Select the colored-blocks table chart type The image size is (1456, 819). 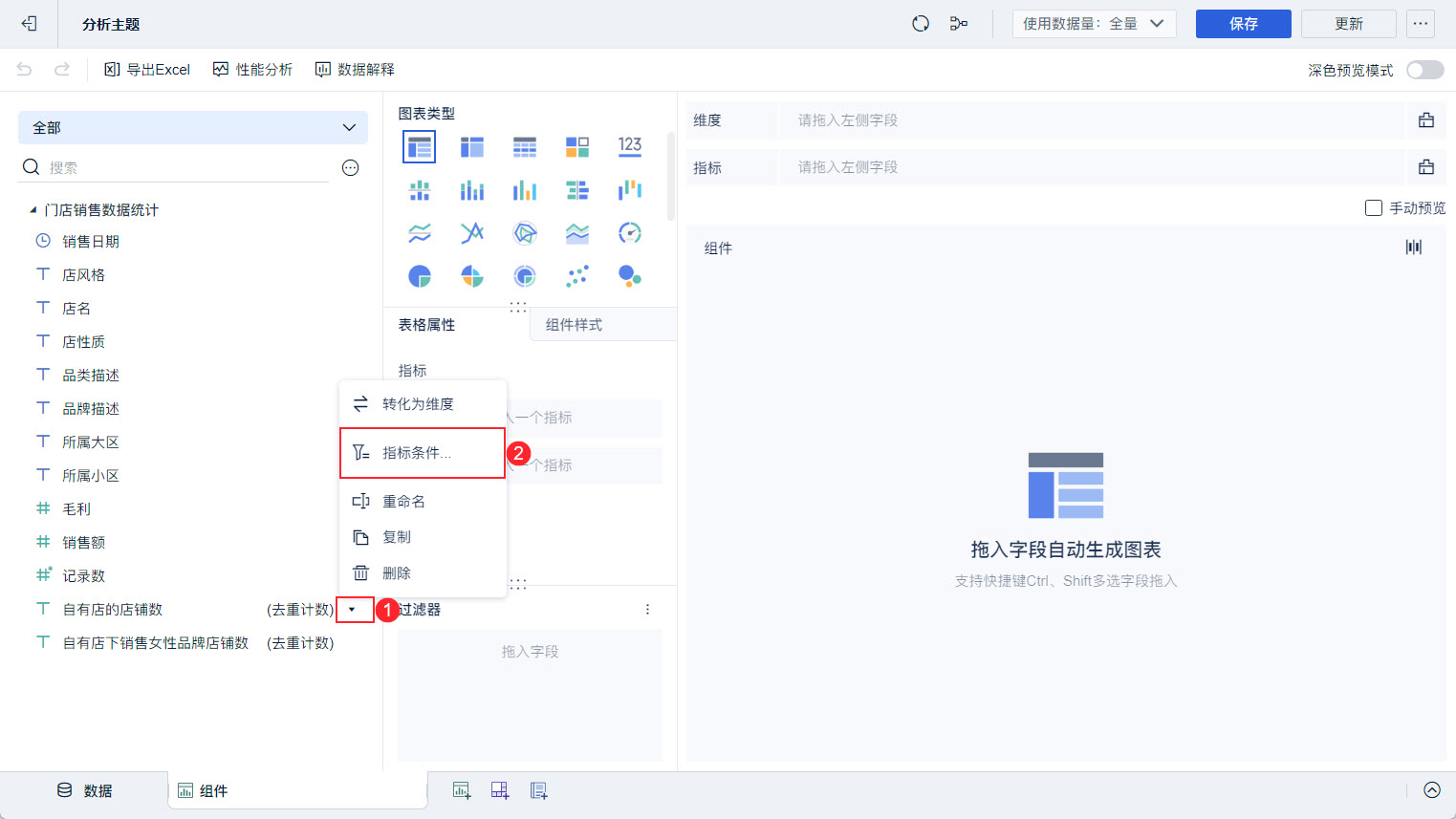point(577,147)
